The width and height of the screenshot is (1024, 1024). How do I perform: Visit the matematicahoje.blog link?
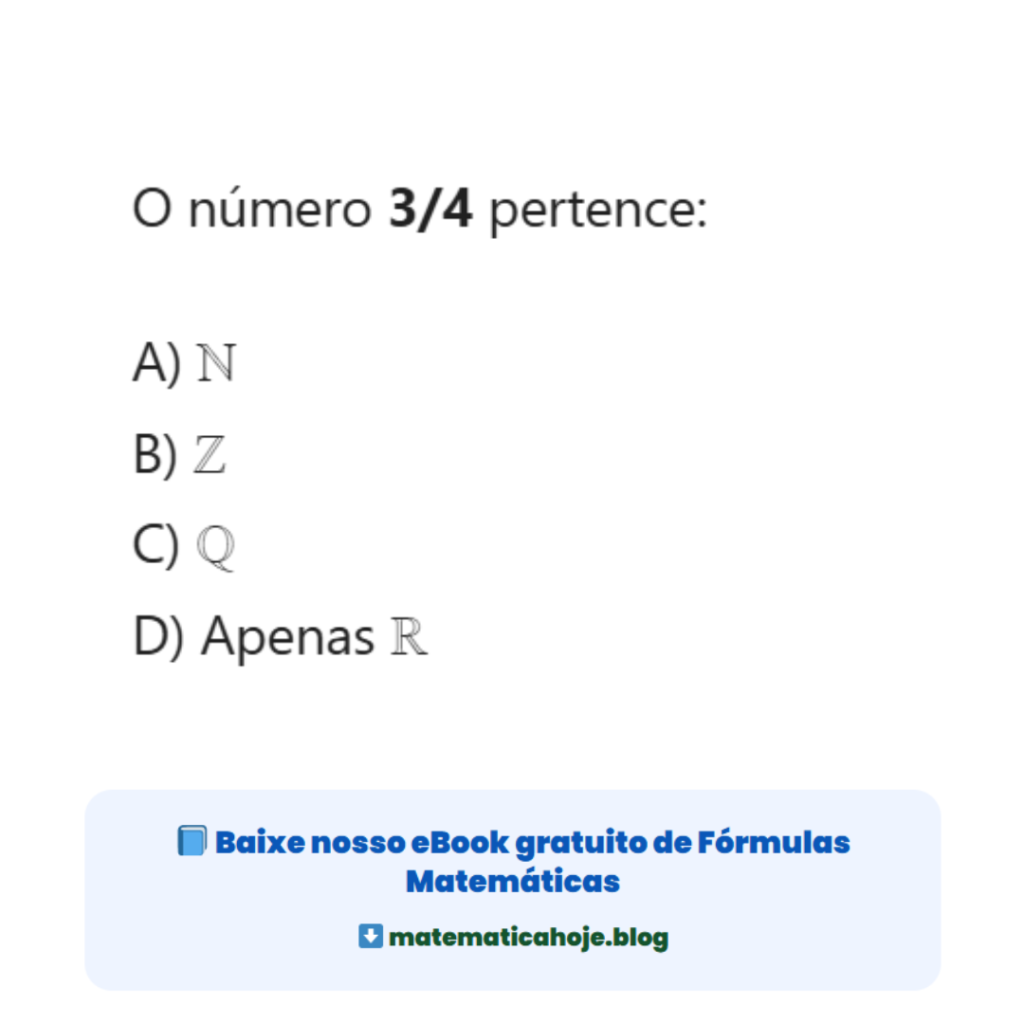[528, 938]
